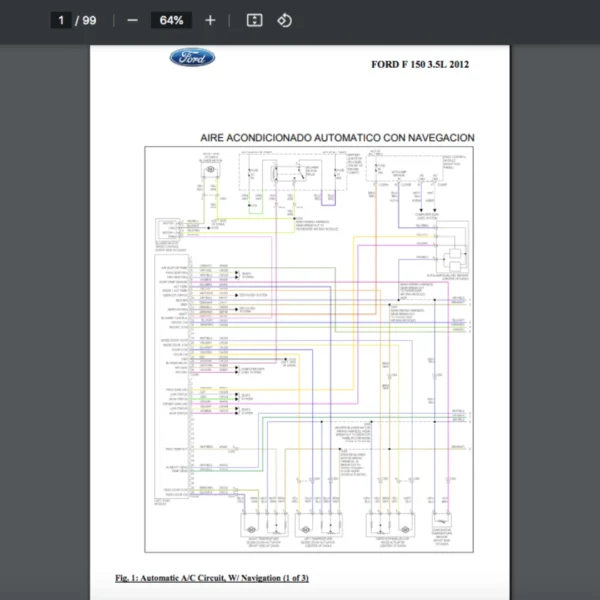Click the zoom out minus button
This screenshot has height=600, width=600.
[x=133, y=20]
